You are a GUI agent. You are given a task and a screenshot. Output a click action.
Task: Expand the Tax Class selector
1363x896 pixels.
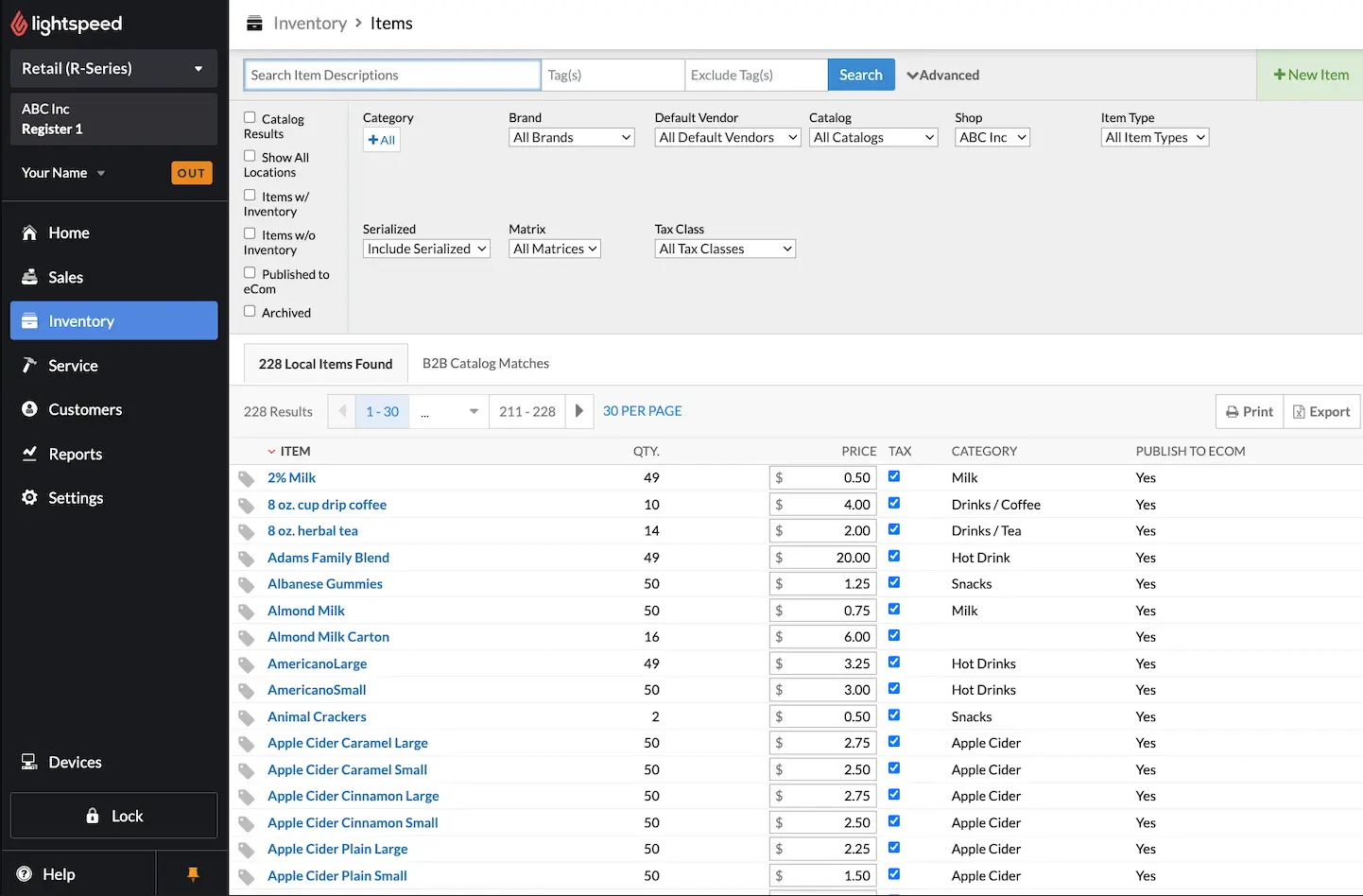pos(724,248)
